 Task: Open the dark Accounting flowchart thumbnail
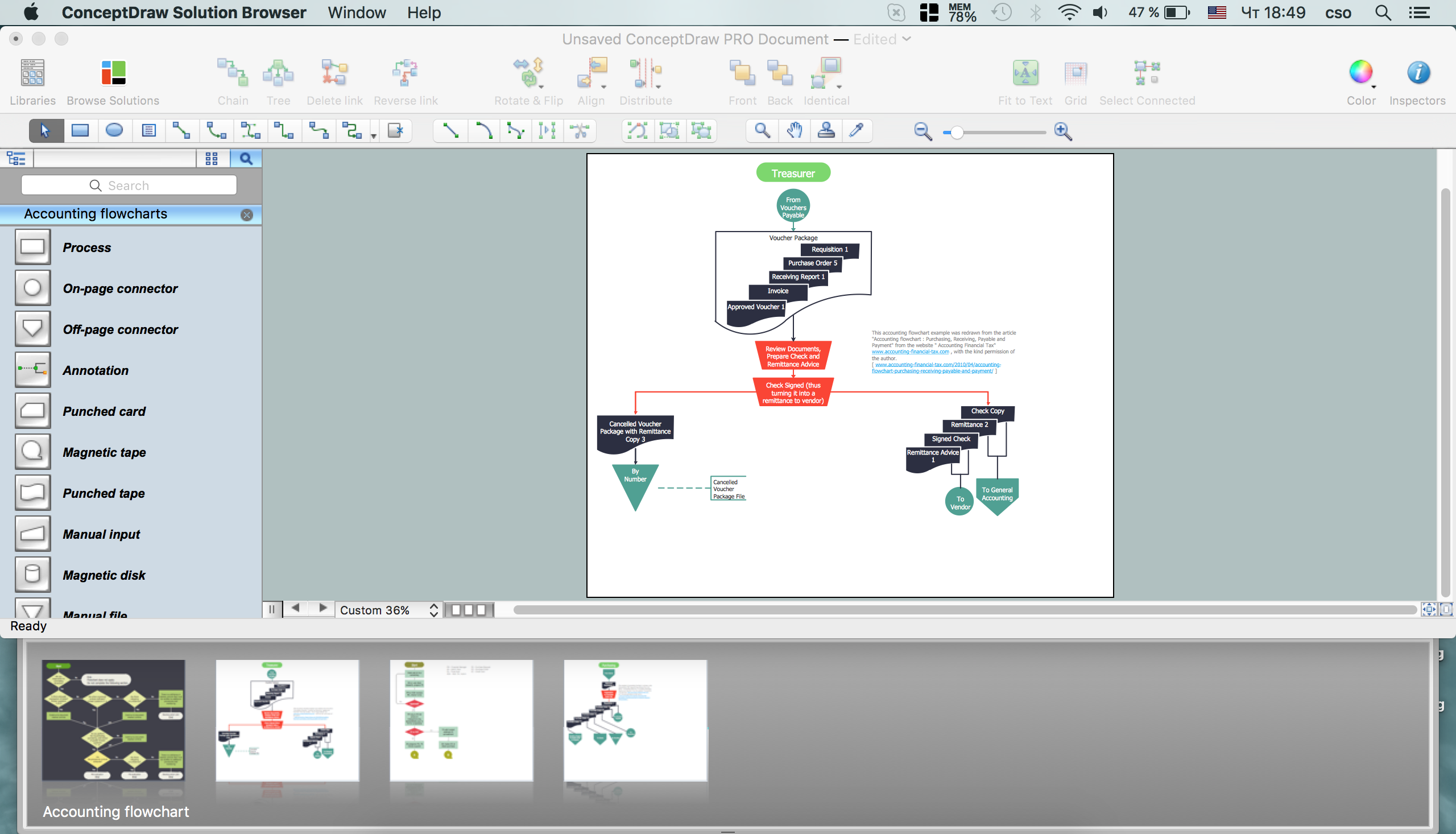point(113,720)
